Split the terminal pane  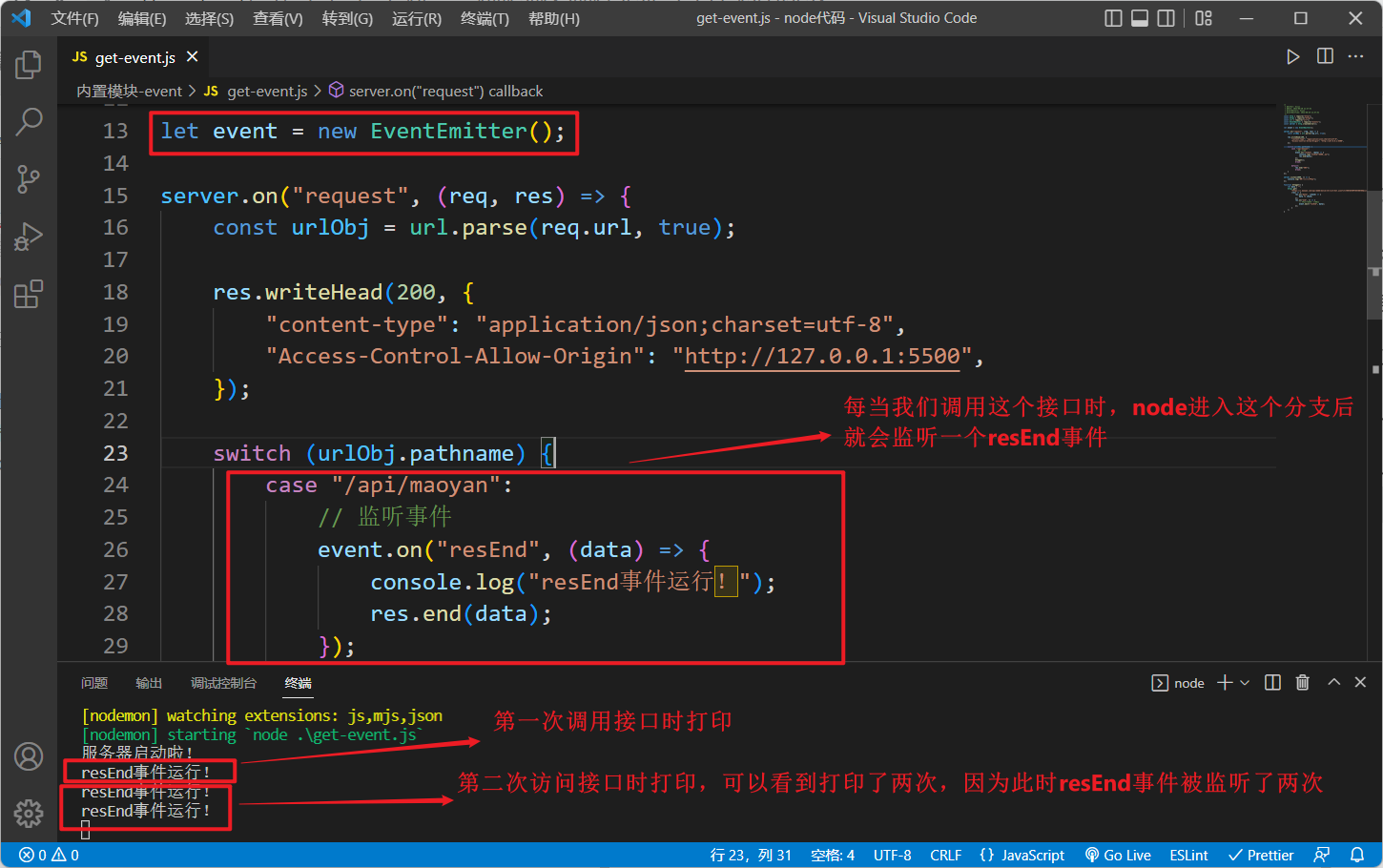coord(1272,683)
